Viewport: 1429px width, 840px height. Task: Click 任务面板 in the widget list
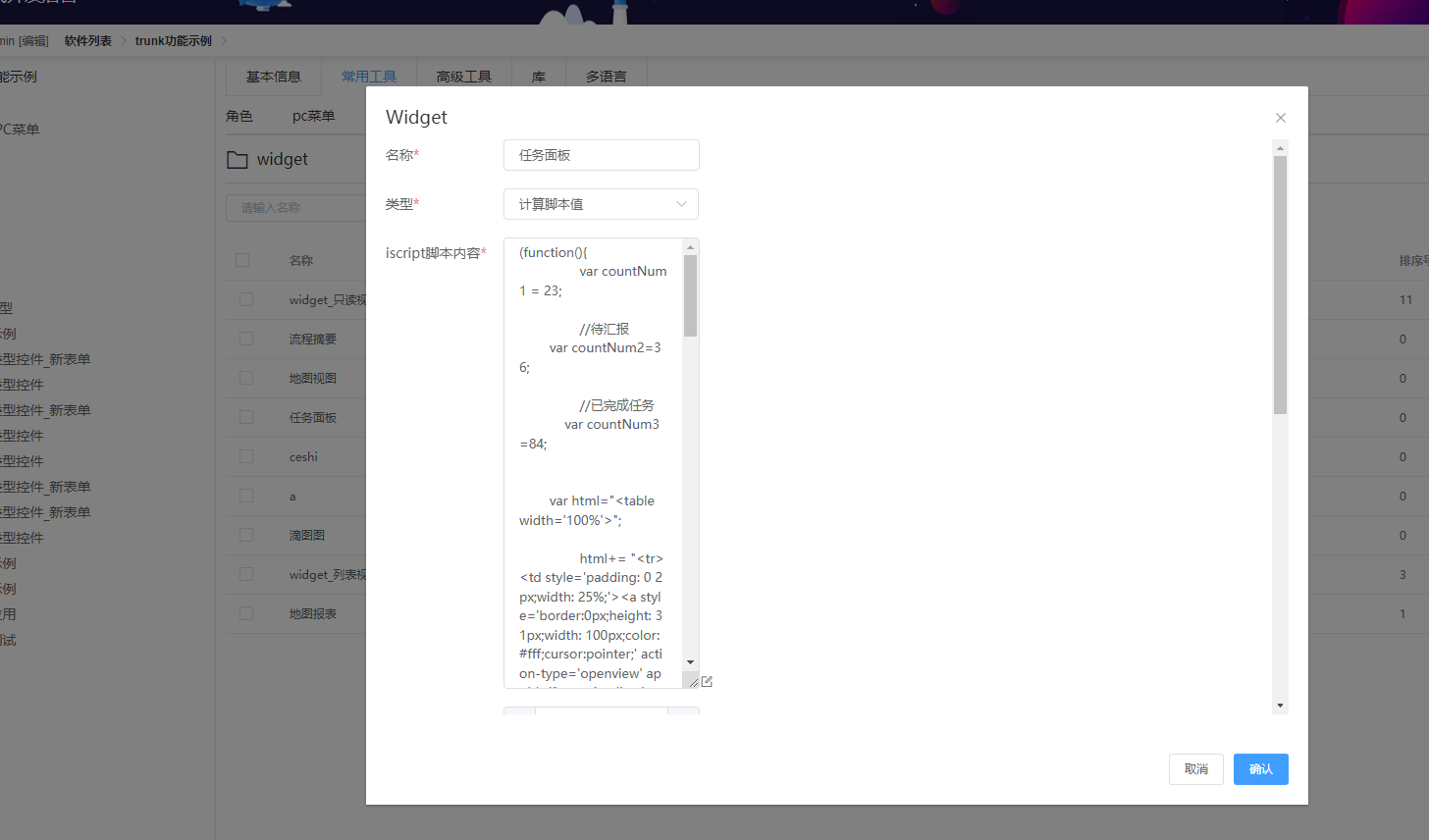[x=313, y=417]
